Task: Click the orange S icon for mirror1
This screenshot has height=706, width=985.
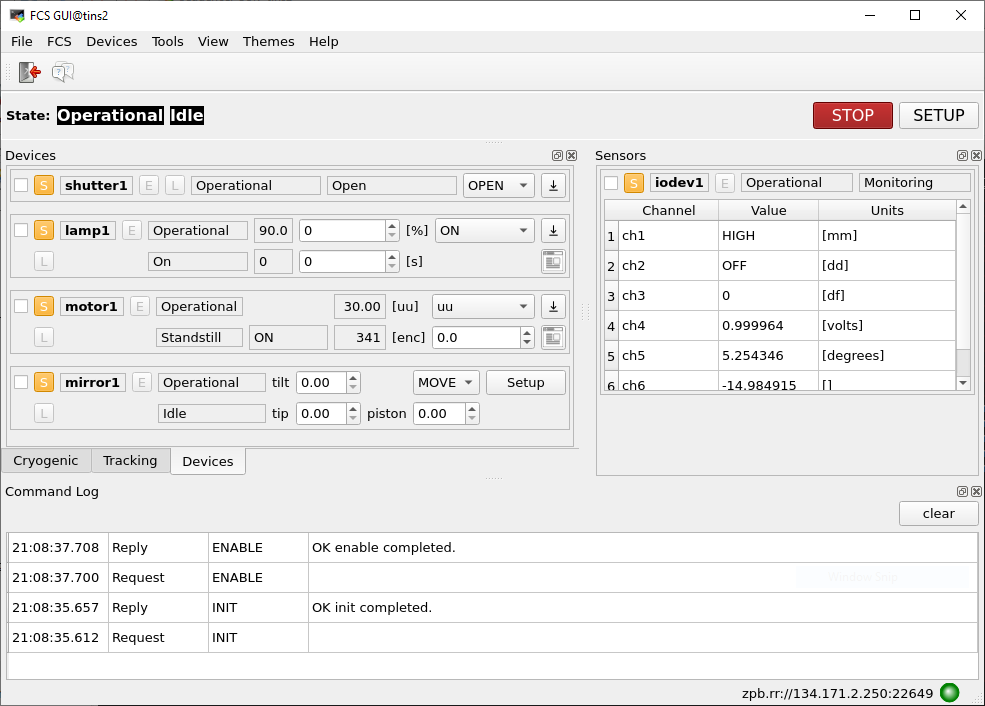Action: [44, 383]
